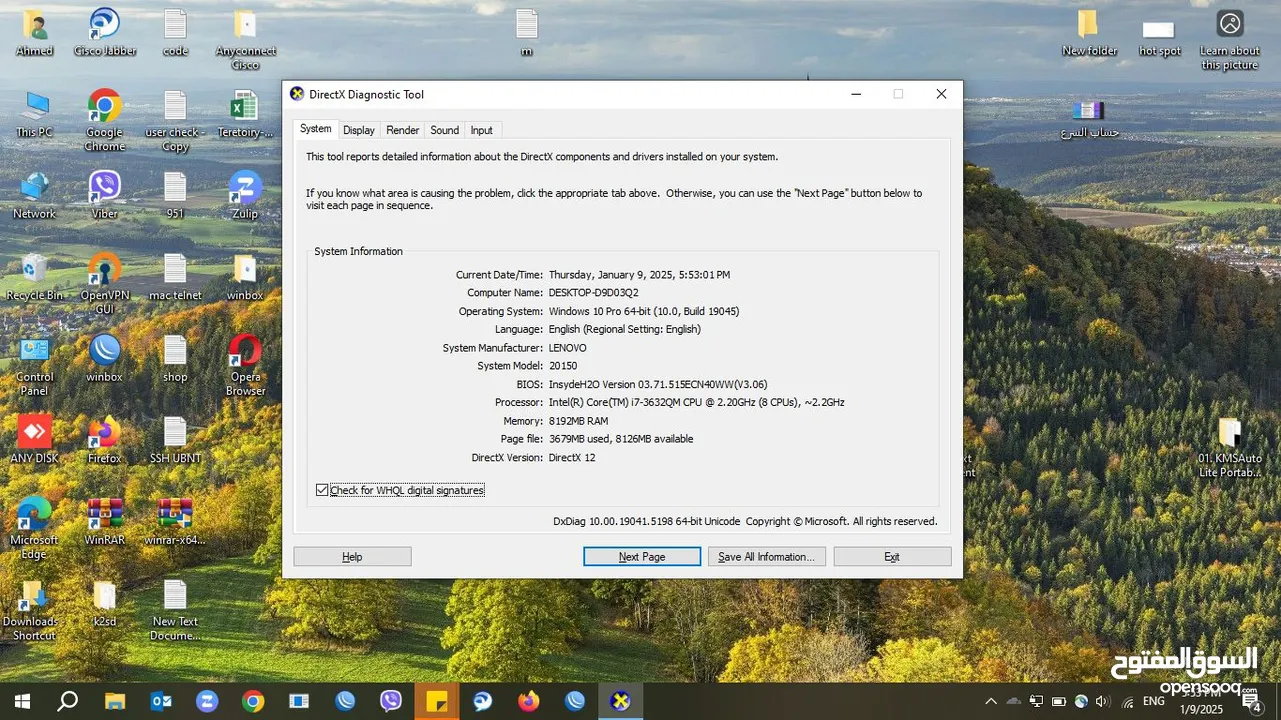Select the ANY DISK desktop icon

(x=35, y=439)
